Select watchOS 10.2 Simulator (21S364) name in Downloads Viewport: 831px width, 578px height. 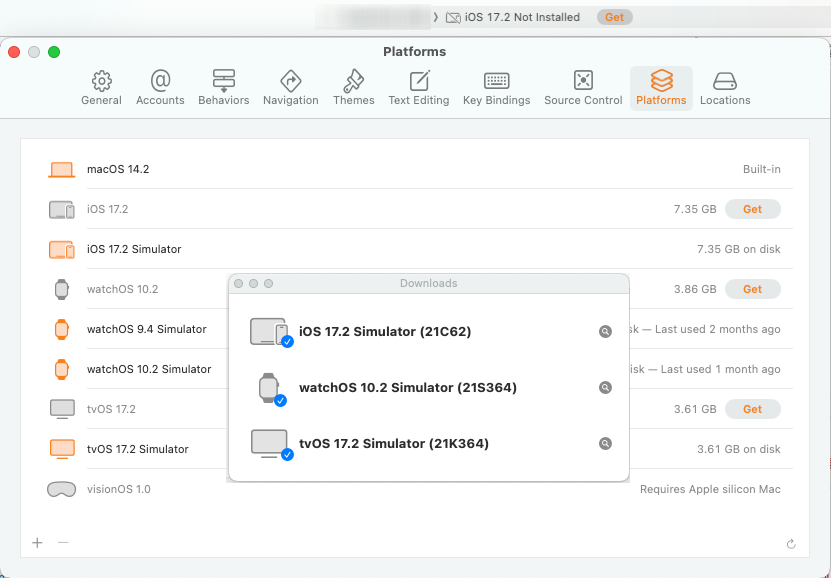(x=408, y=388)
